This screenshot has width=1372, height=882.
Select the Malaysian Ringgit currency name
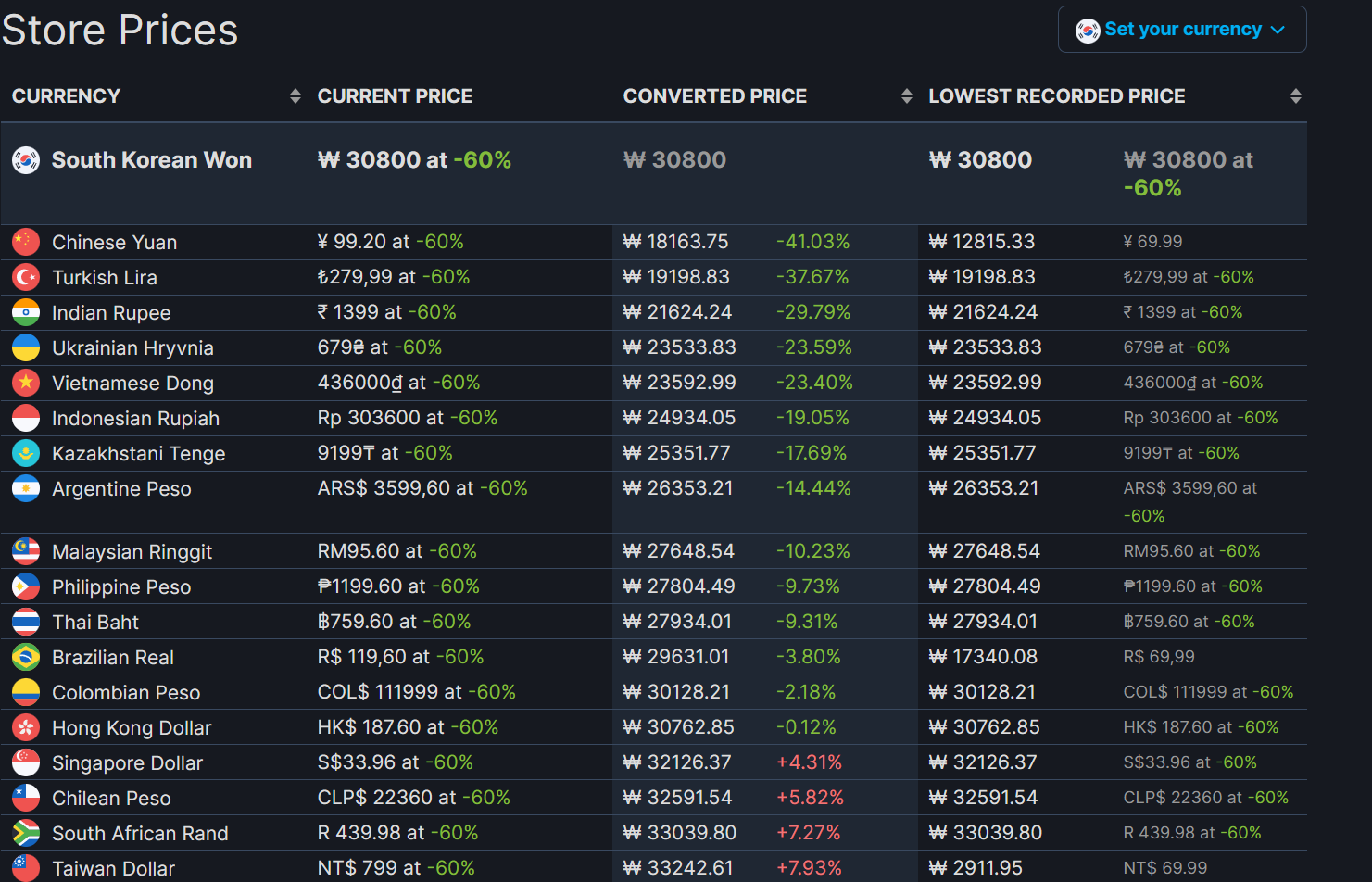tap(132, 552)
